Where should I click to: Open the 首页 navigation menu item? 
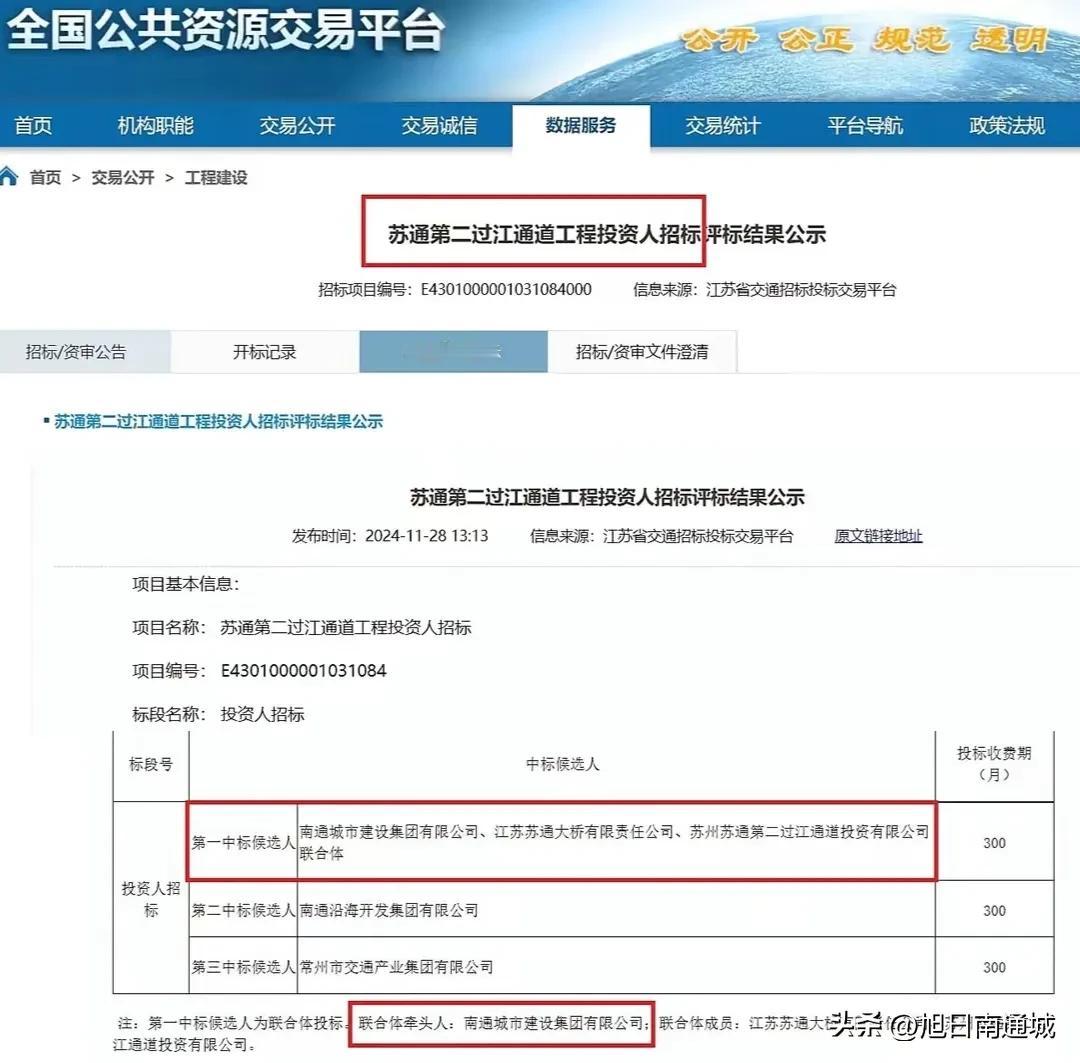click(33, 125)
